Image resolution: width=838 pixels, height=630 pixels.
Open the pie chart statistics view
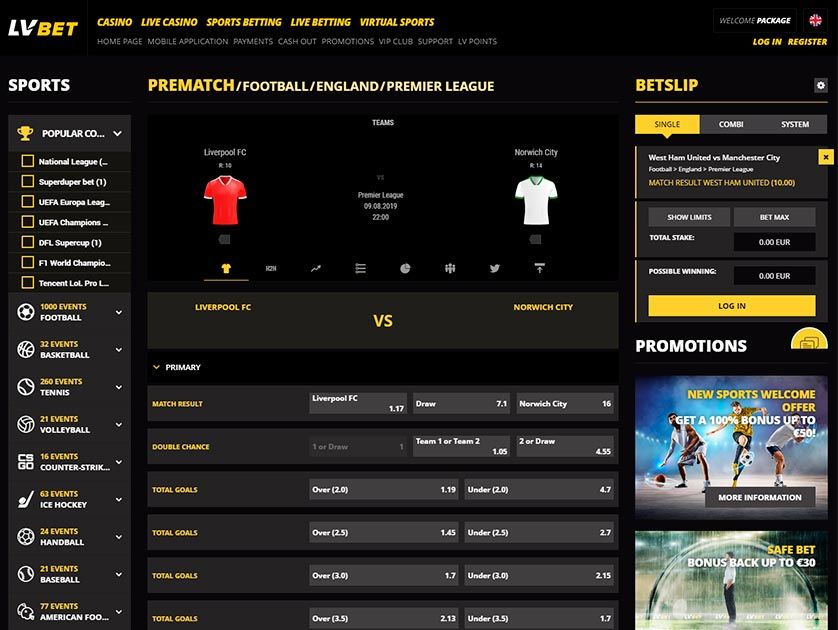[406, 268]
